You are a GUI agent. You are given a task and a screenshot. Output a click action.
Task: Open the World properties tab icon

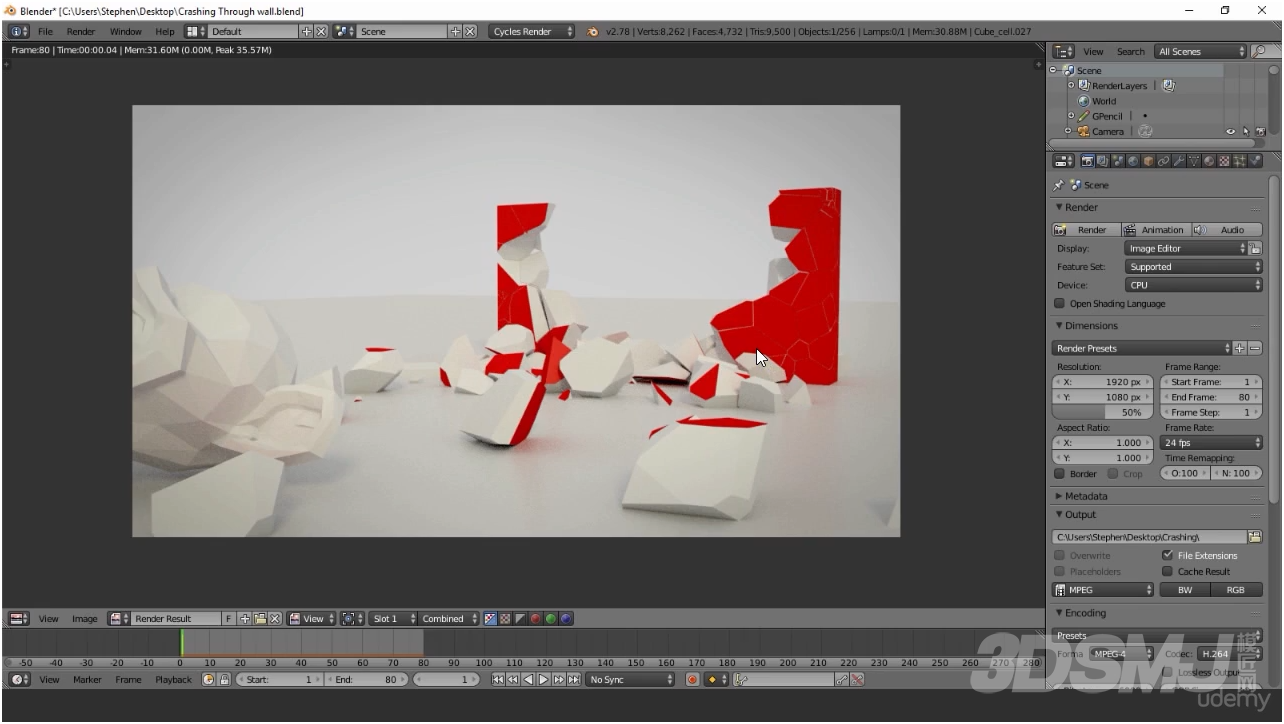pos(1132,161)
